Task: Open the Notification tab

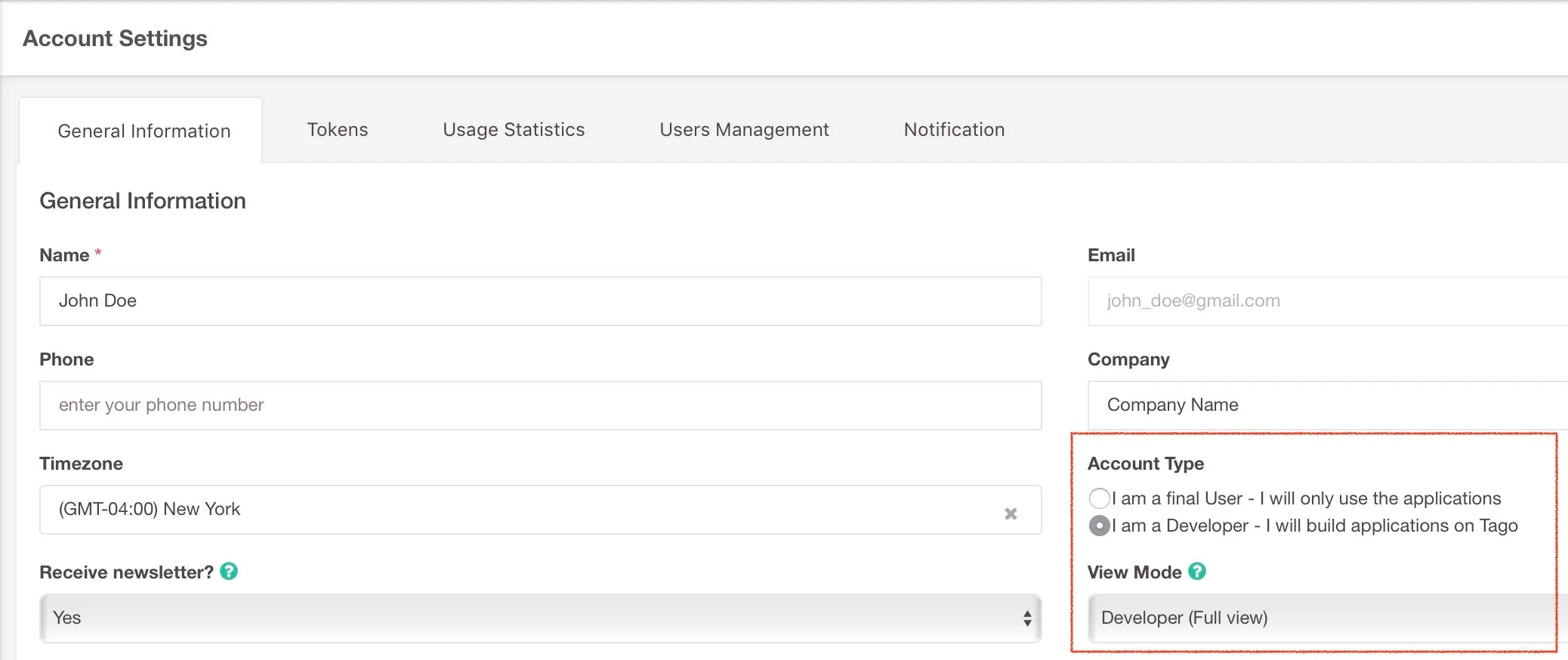Action: pyautogui.click(x=954, y=130)
